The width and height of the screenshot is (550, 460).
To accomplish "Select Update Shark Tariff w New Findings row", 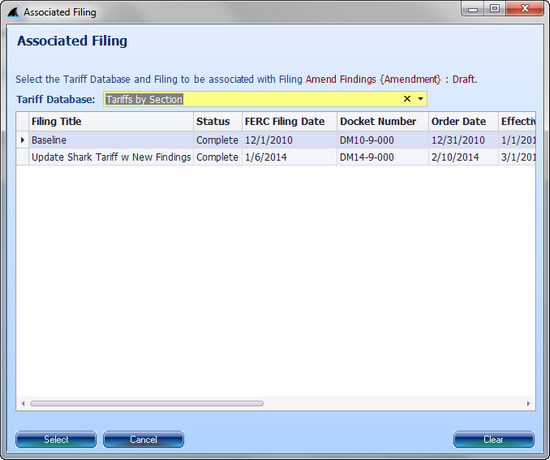I will [x=276, y=157].
